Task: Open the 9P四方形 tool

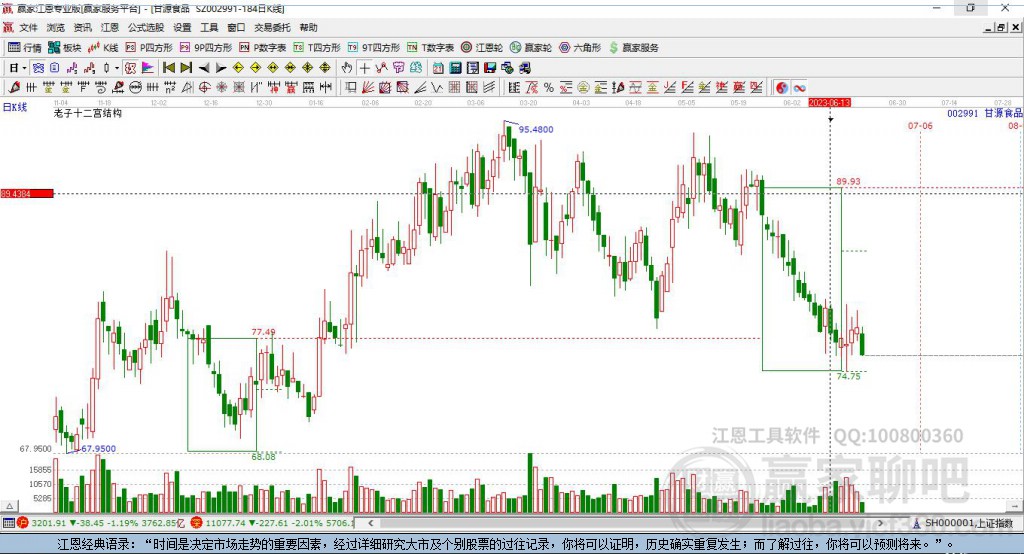Action: tap(206, 48)
